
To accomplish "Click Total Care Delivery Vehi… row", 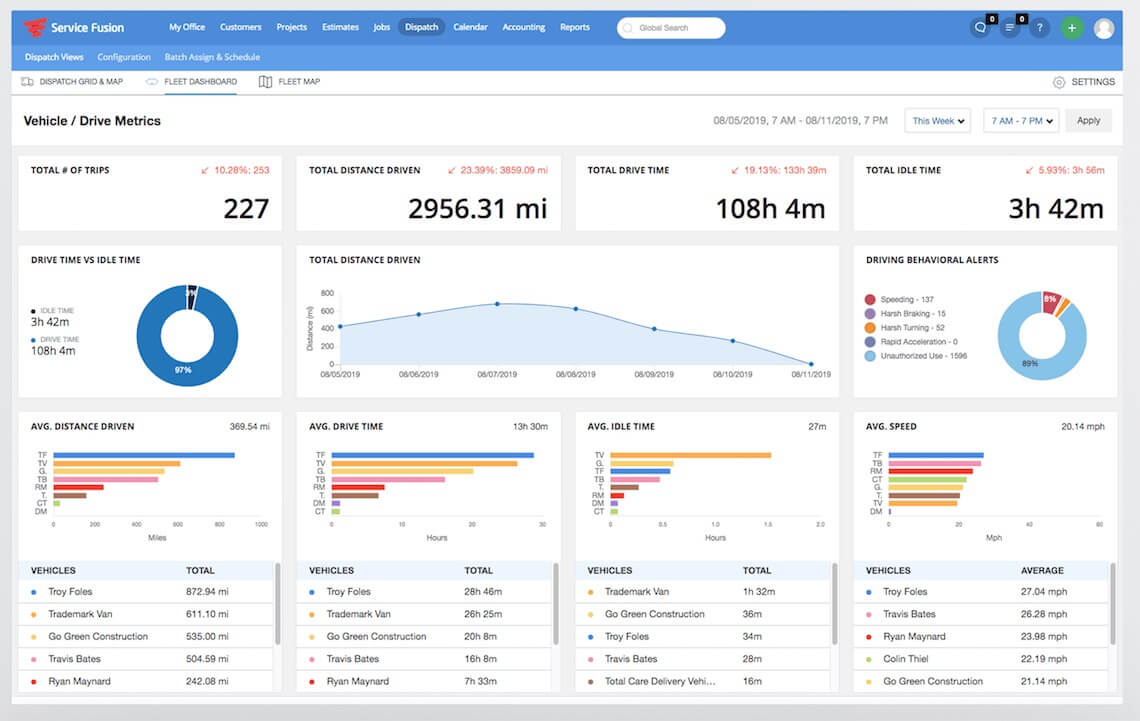I will point(703,682).
